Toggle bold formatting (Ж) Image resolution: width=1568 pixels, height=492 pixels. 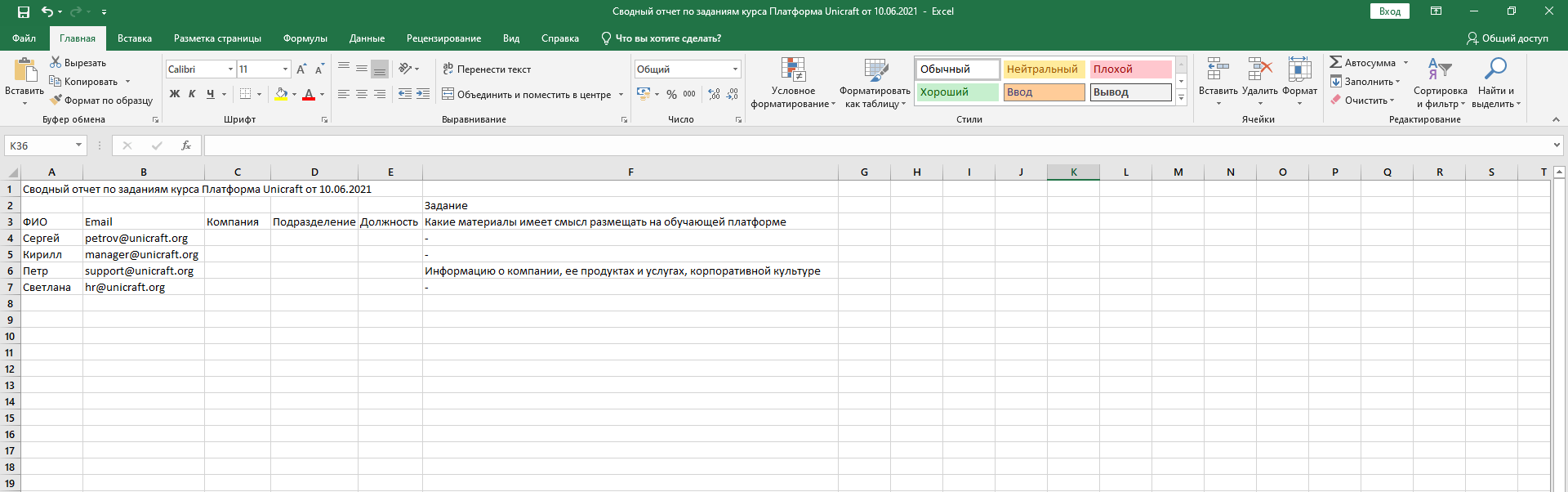point(175,95)
